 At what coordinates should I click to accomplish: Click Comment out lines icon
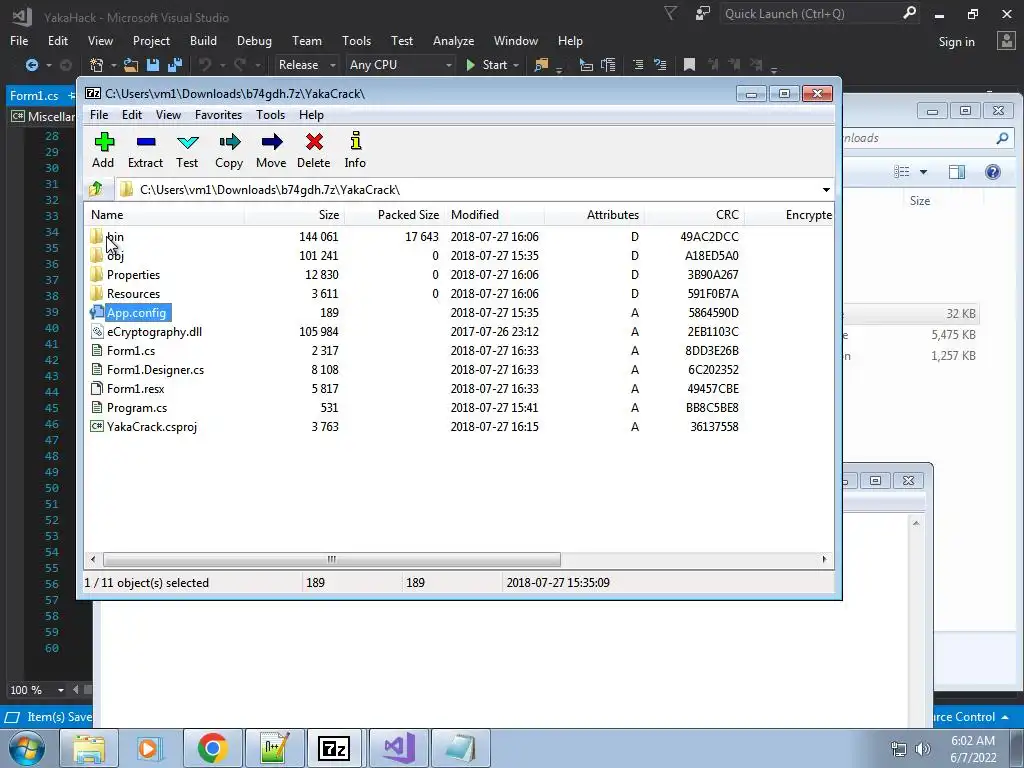coord(638,65)
